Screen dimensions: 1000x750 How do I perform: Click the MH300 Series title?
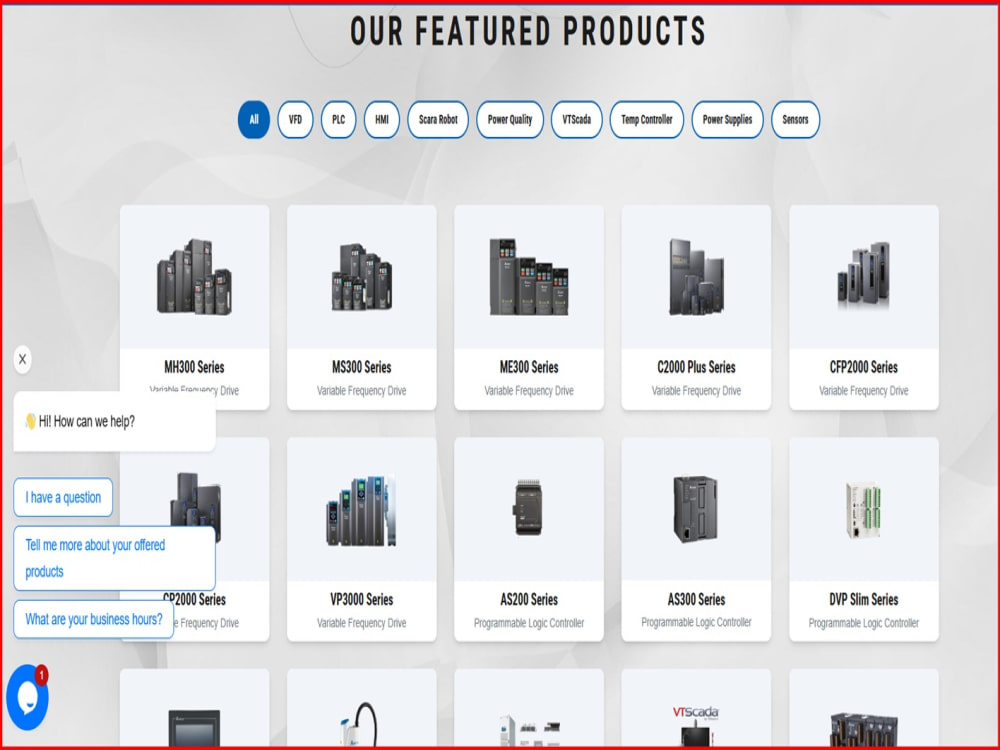pos(195,367)
